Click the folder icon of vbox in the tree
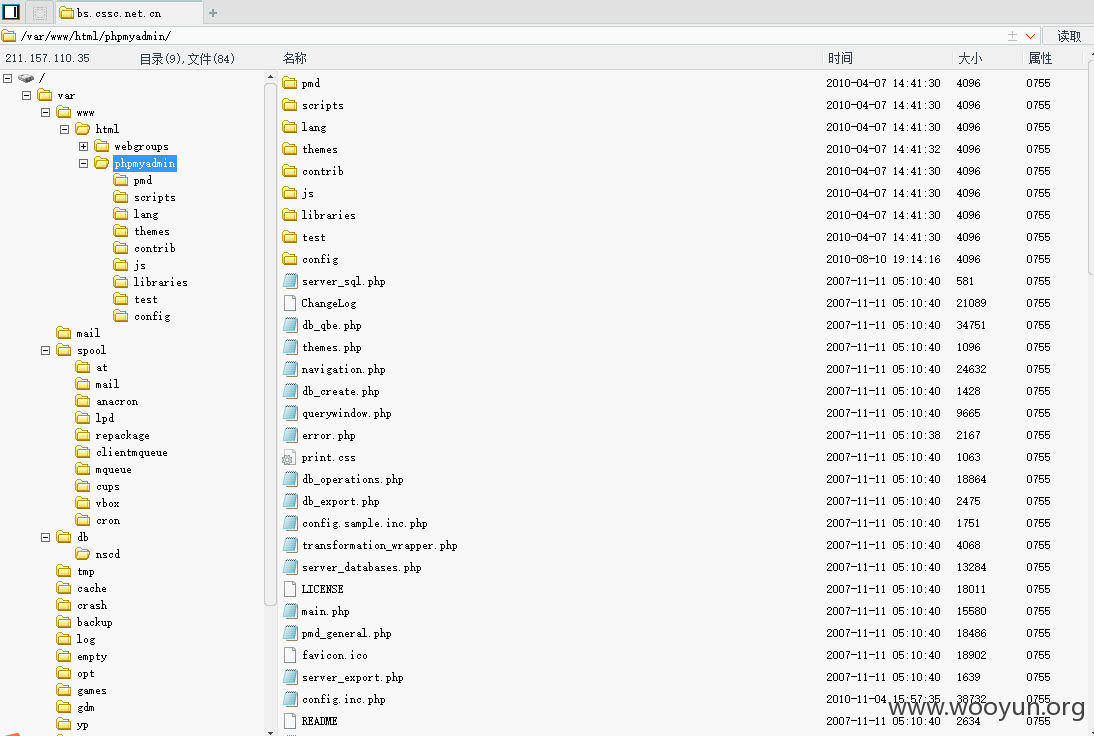The height and width of the screenshot is (736, 1094). point(83,503)
